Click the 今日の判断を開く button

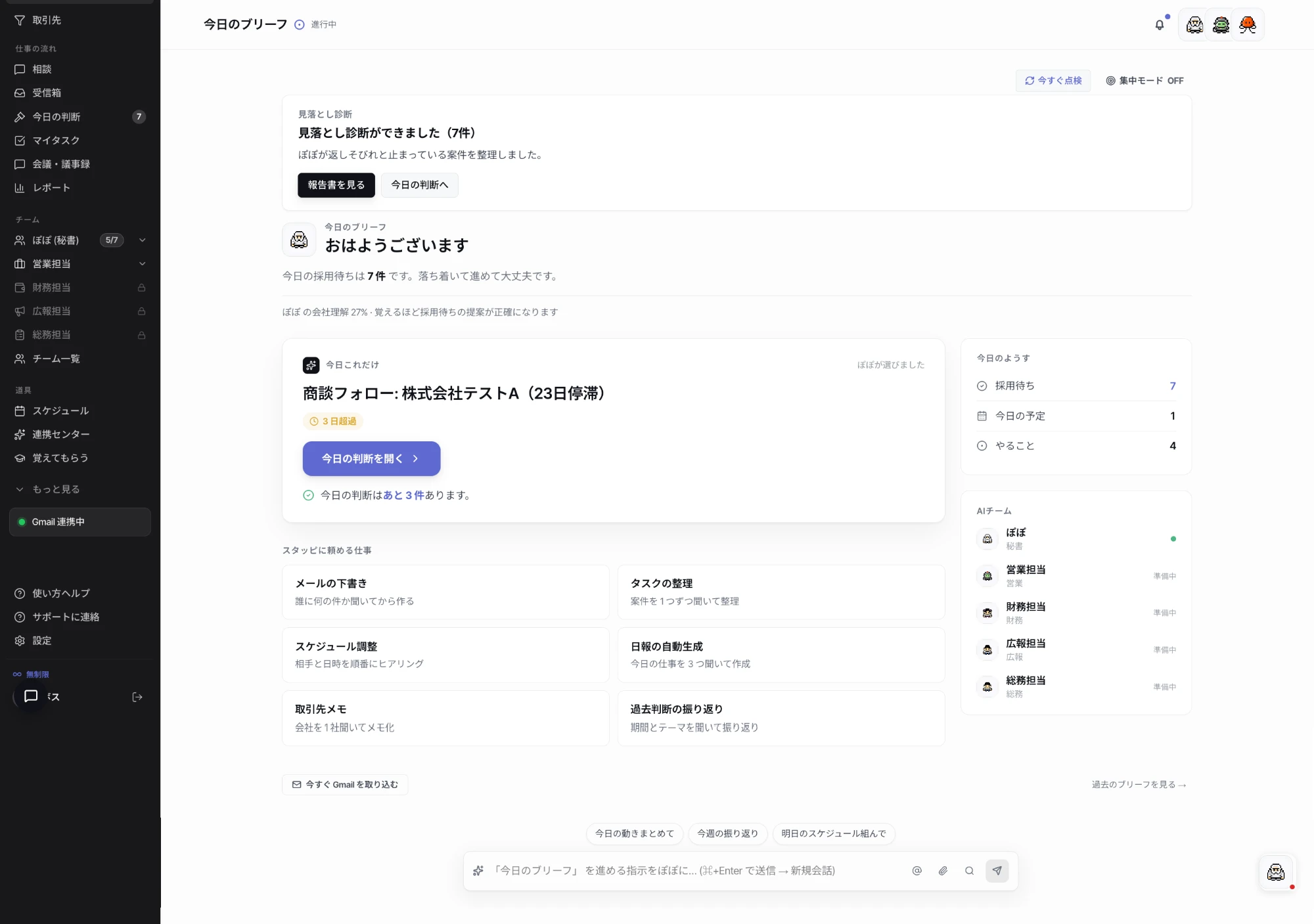[371, 458]
